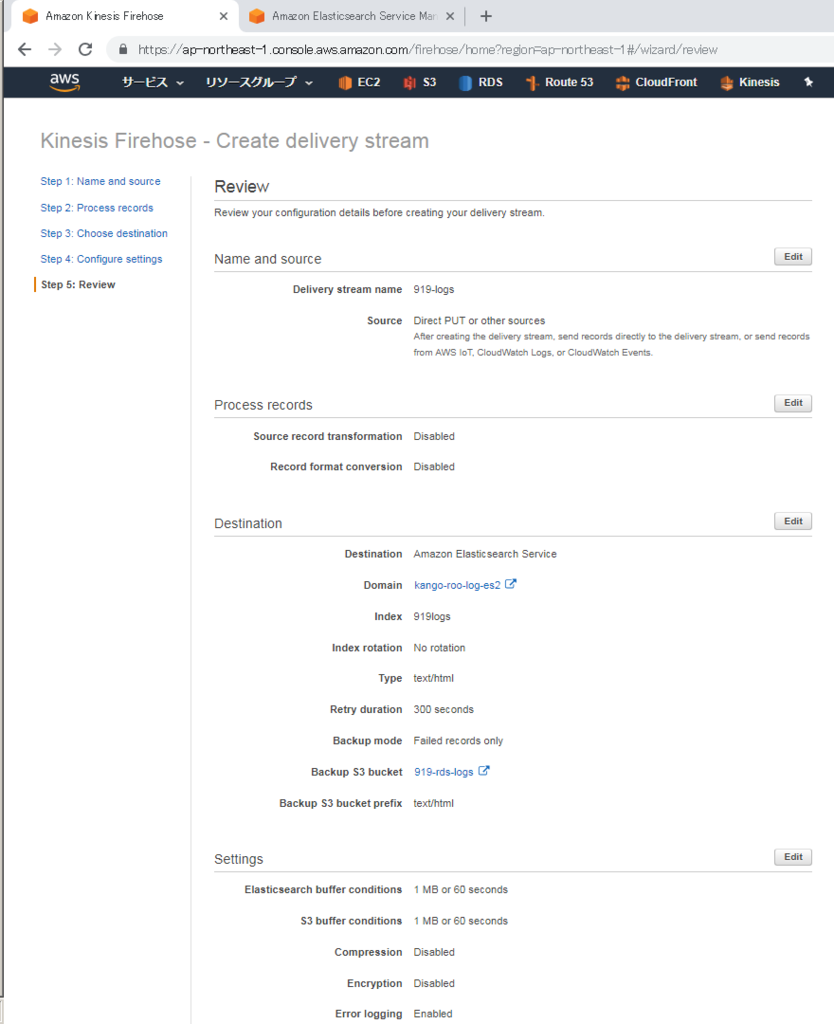Edit the Process records section
This screenshot has height=1024, width=834.
click(x=793, y=403)
